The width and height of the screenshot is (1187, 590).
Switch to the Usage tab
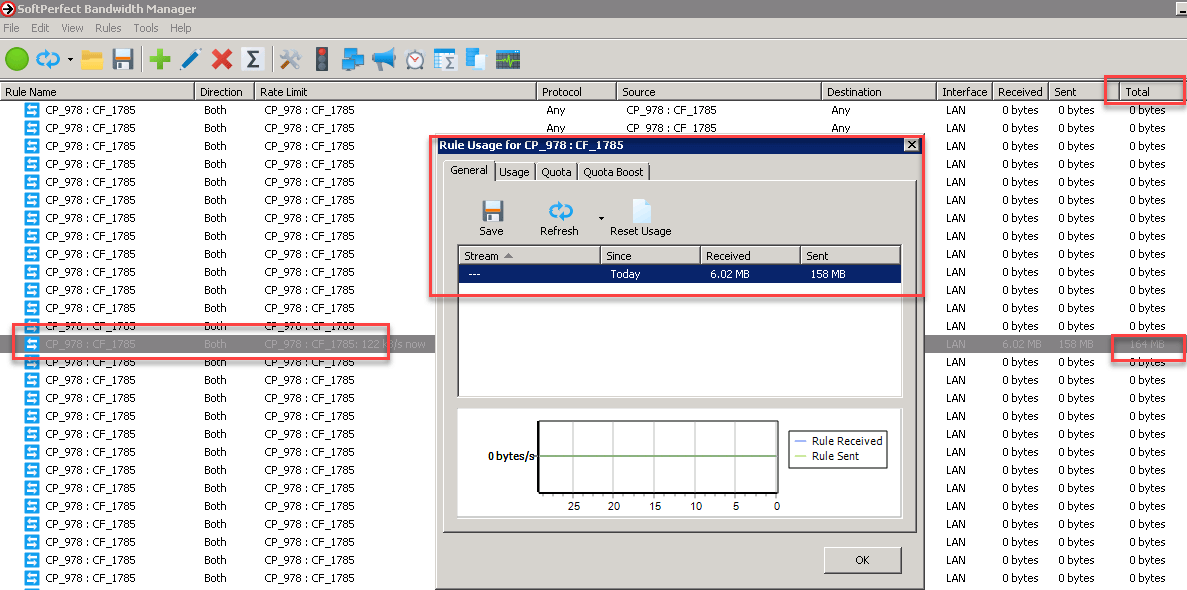515,172
